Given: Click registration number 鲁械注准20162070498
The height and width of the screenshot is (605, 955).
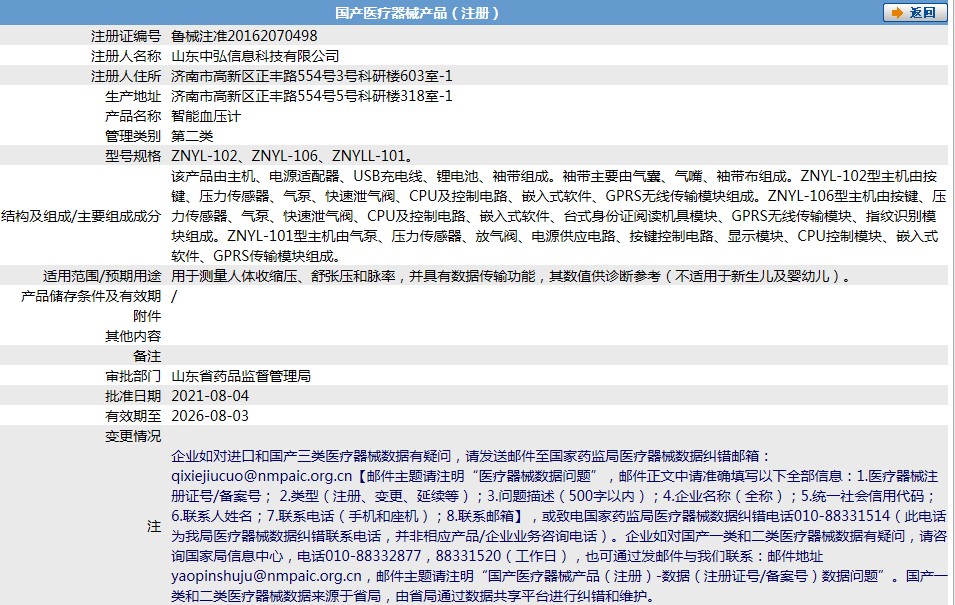Looking at the screenshot, I should (244, 36).
